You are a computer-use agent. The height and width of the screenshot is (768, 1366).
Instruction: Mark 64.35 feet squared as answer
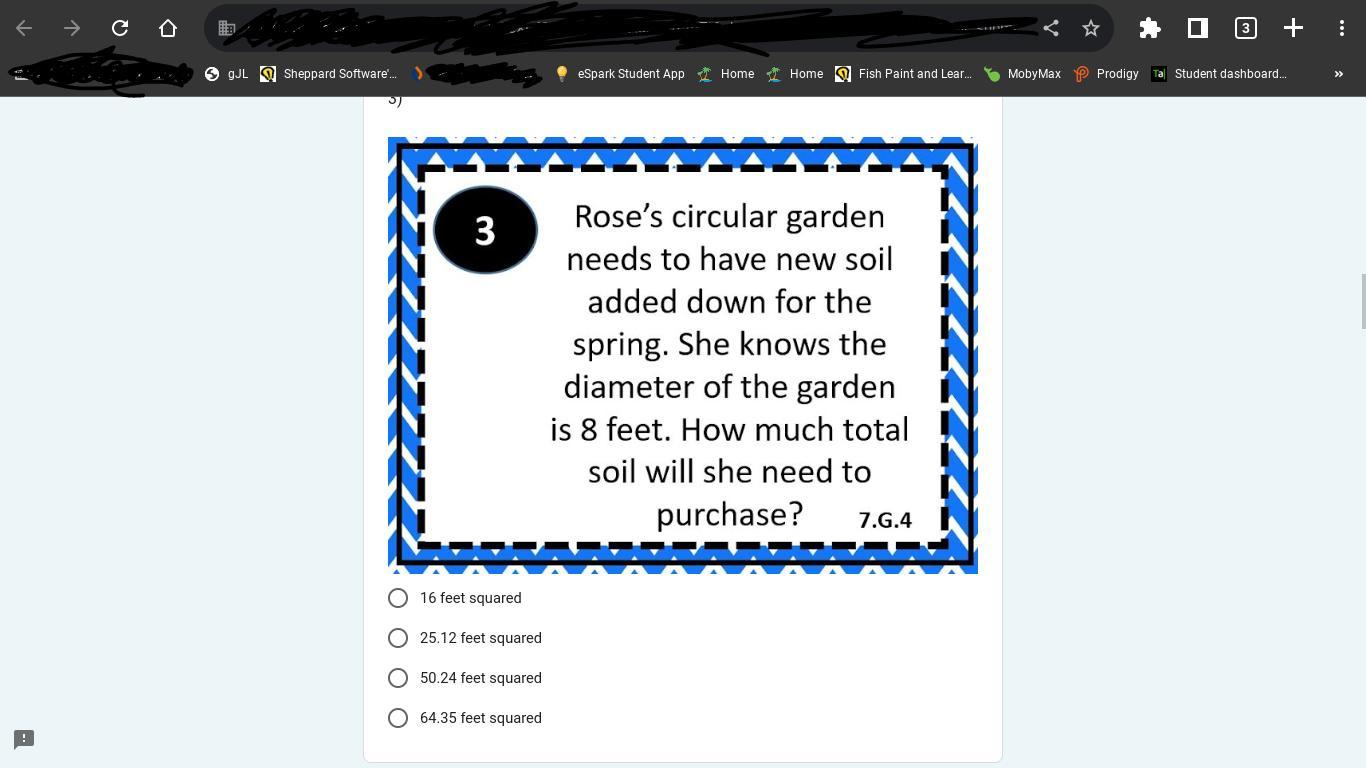(x=398, y=718)
